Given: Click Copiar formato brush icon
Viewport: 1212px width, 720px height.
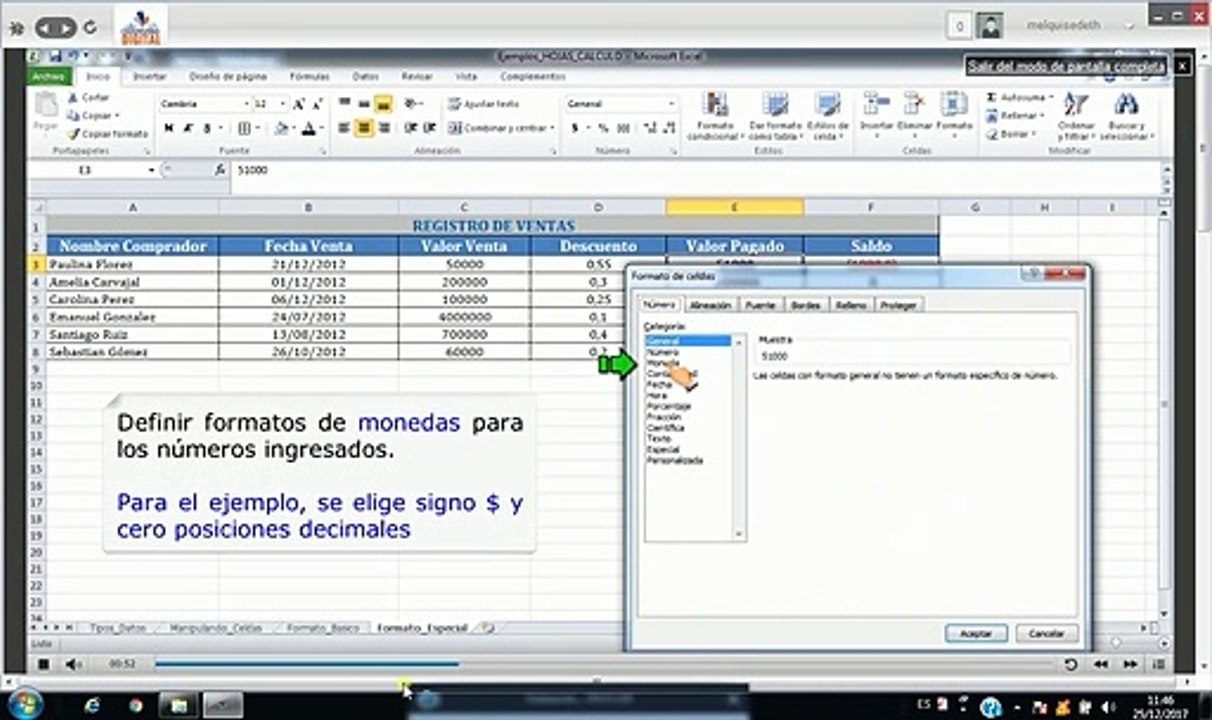Looking at the screenshot, I should (x=73, y=133).
